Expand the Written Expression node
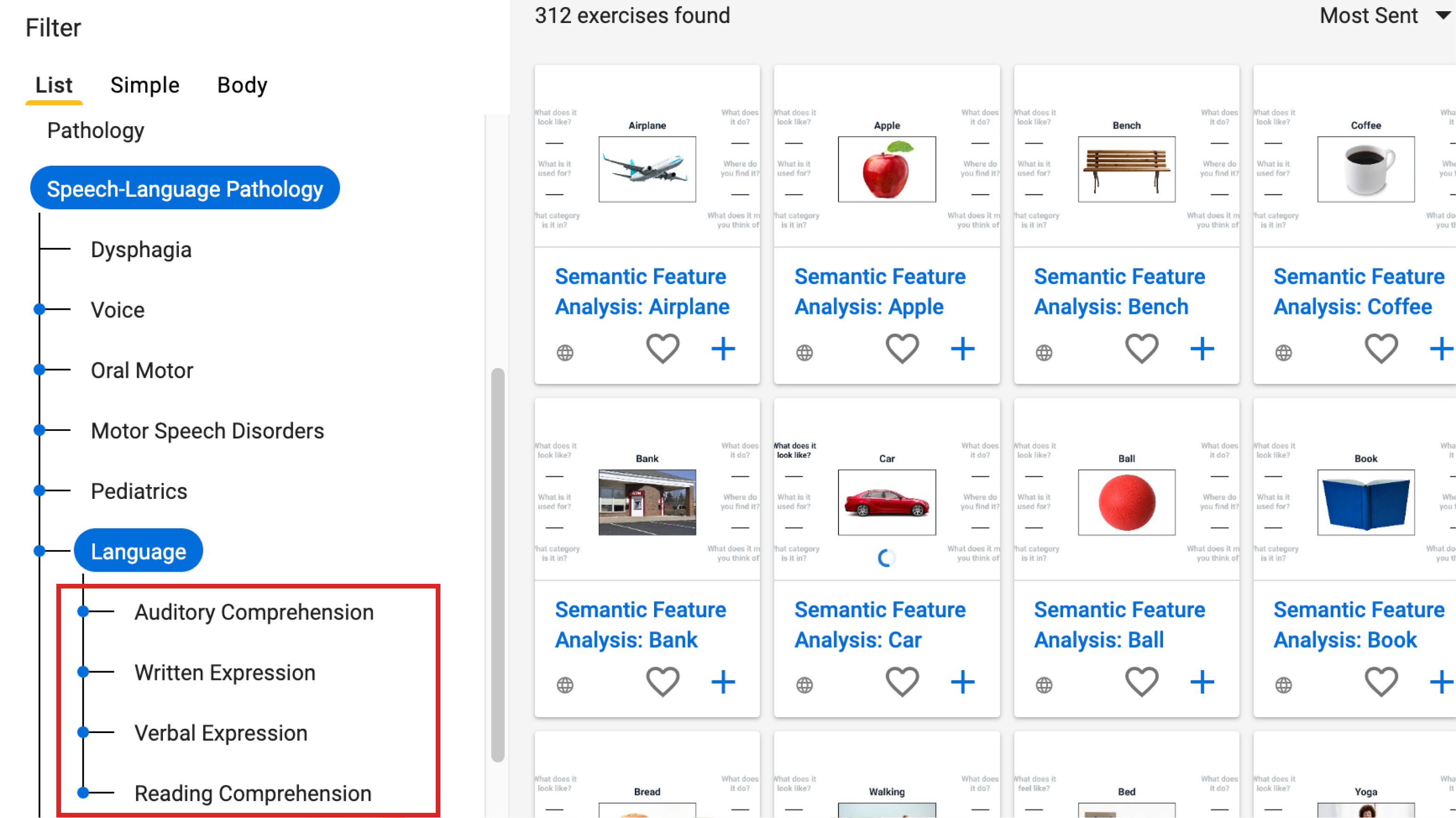The width and height of the screenshot is (1456, 818). click(x=83, y=672)
